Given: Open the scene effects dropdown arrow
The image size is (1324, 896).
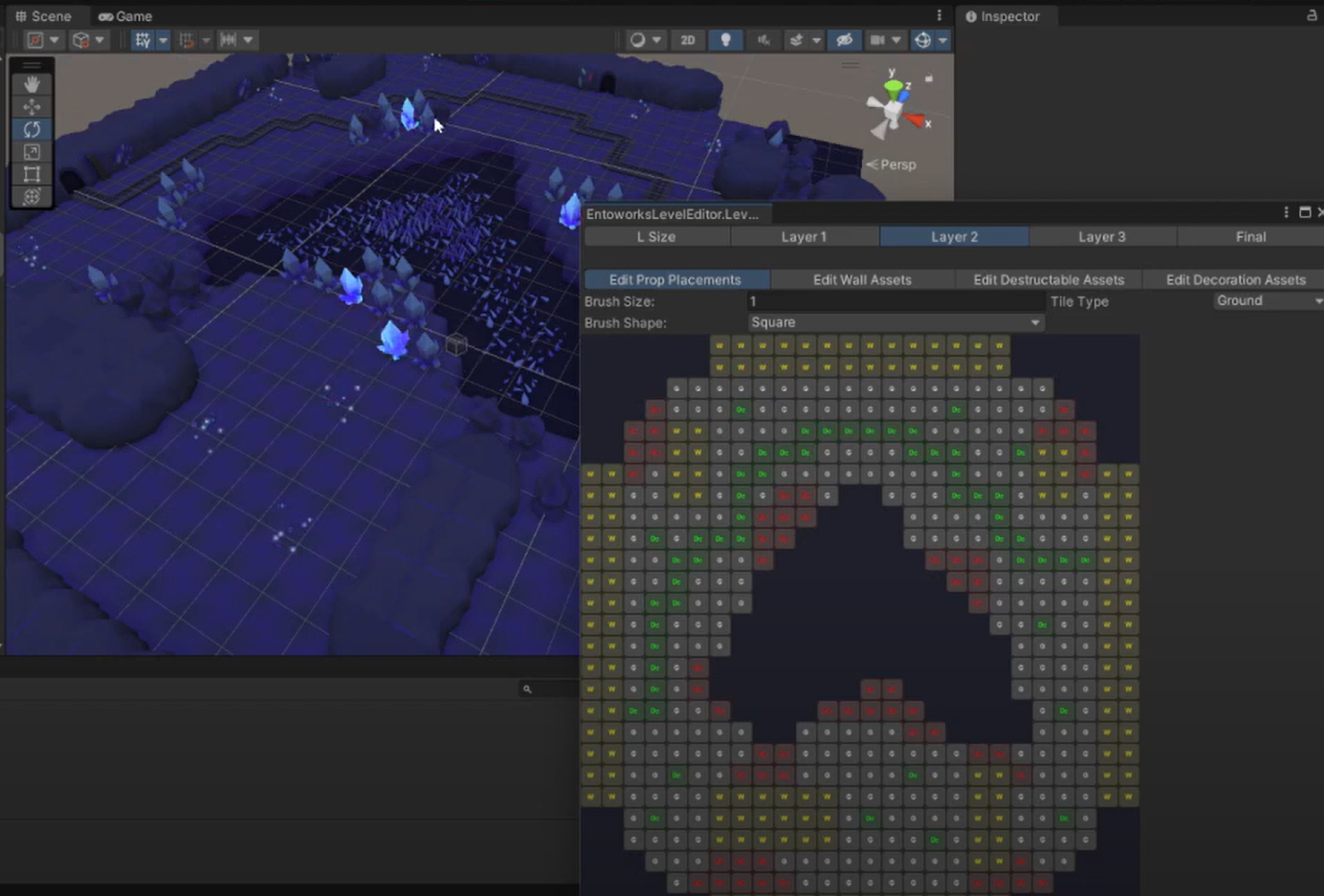Looking at the screenshot, I should pyautogui.click(x=816, y=40).
